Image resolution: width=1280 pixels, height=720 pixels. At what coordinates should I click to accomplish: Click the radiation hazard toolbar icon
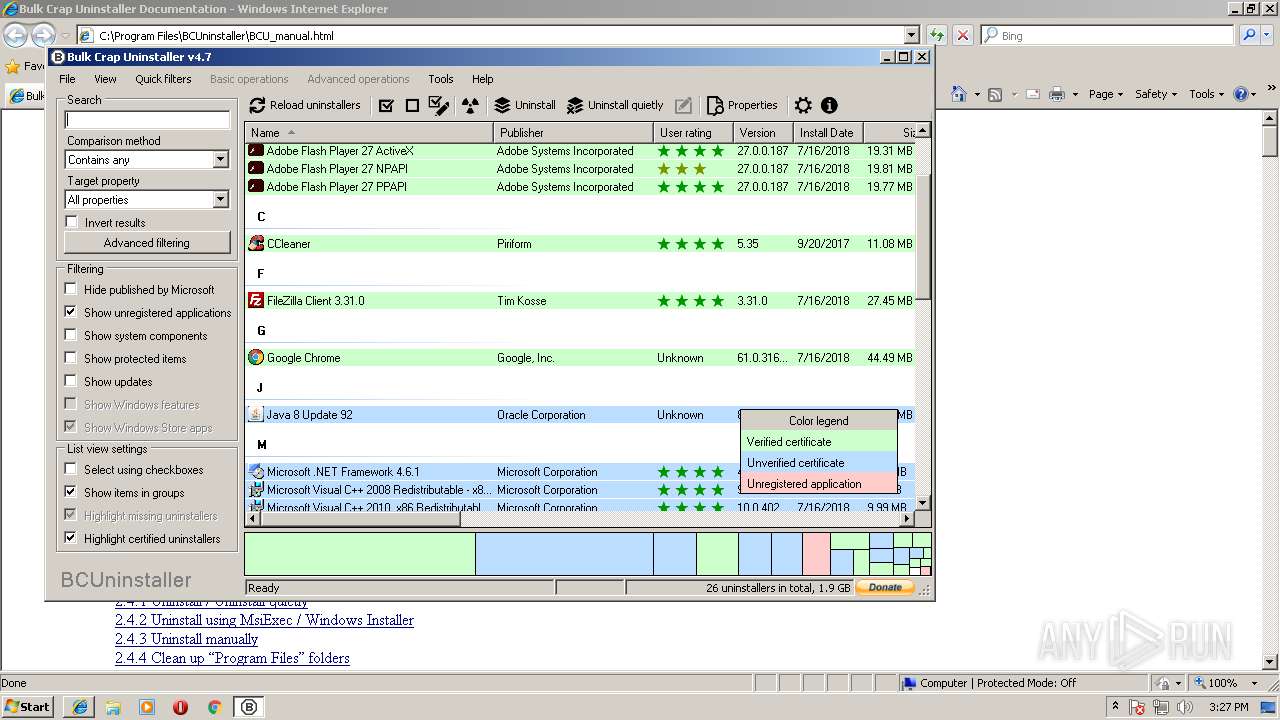click(x=470, y=105)
